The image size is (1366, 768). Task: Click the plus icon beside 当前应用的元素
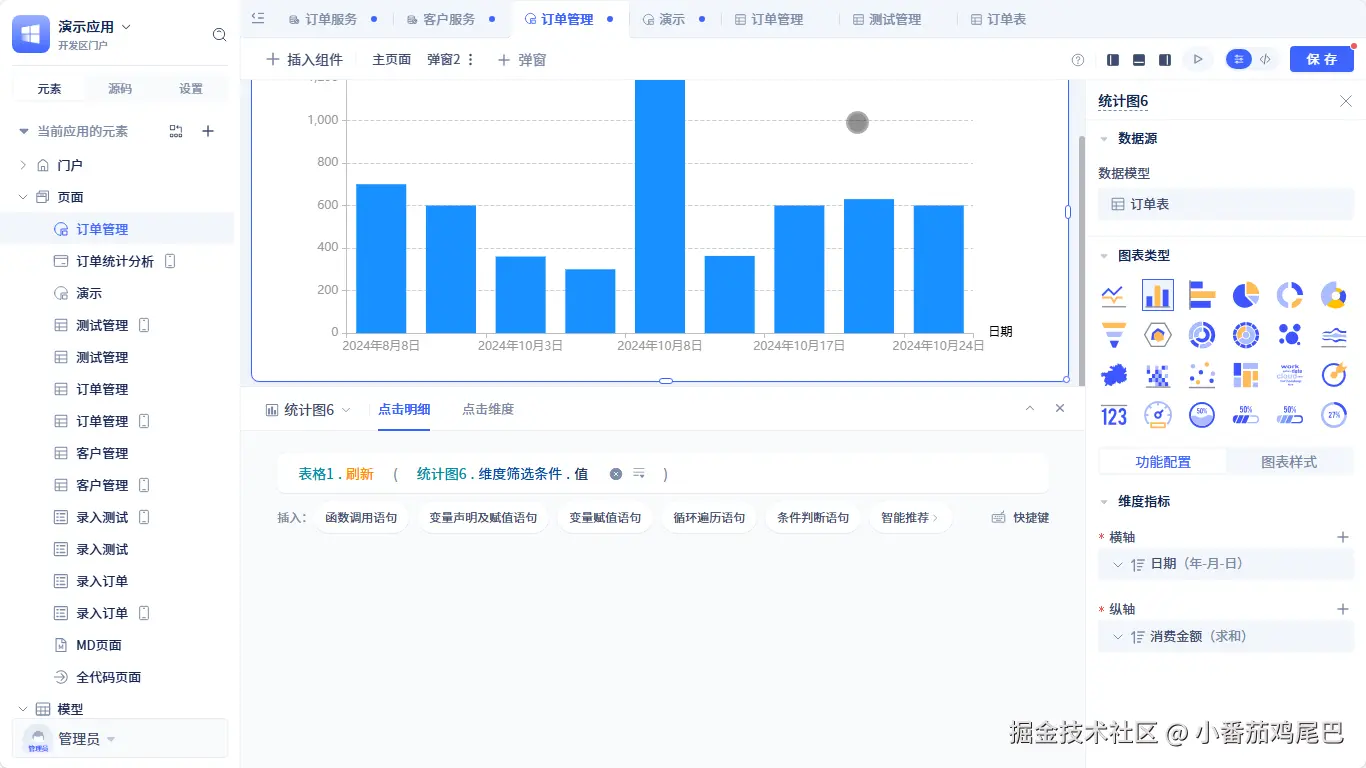click(208, 131)
